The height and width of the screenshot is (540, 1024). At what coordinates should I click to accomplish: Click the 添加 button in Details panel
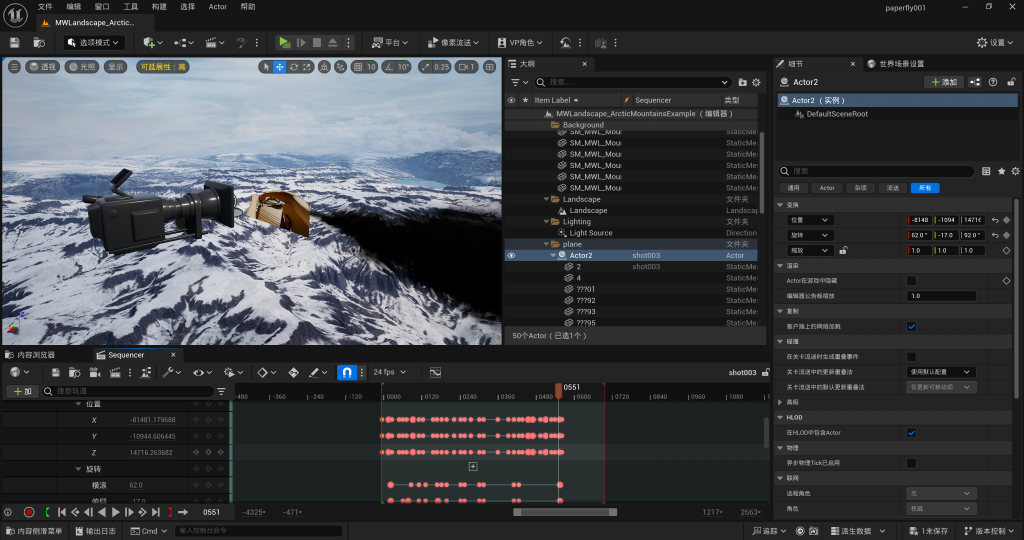click(x=943, y=82)
